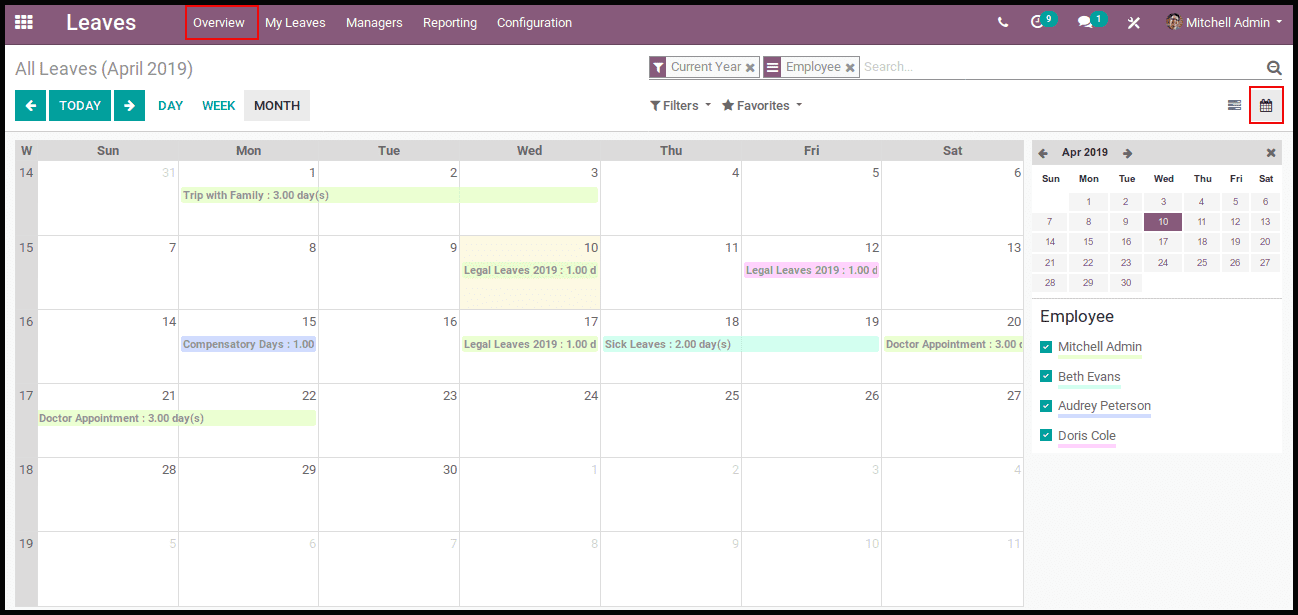Click April 4 cell in main calendar

tap(671, 198)
